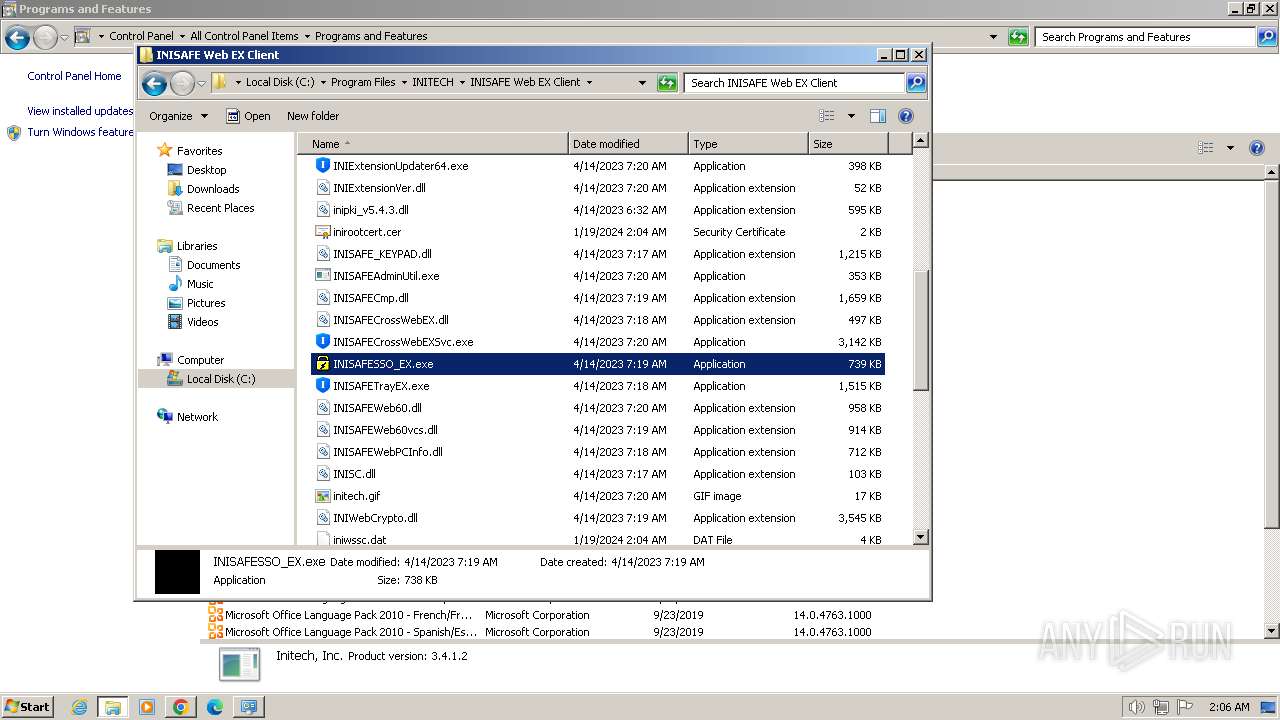This screenshot has width=1280, height=720.
Task: Click New folder in toolbar
Action: 313,116
